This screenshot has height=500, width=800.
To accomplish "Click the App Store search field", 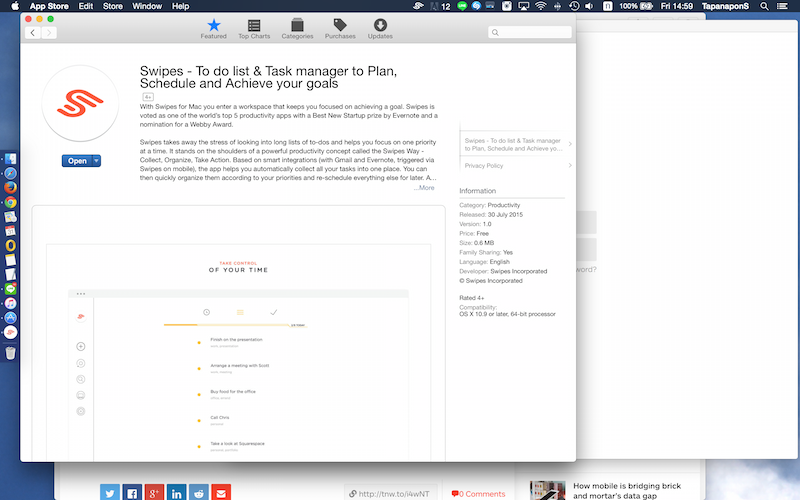I will [530, 32].
